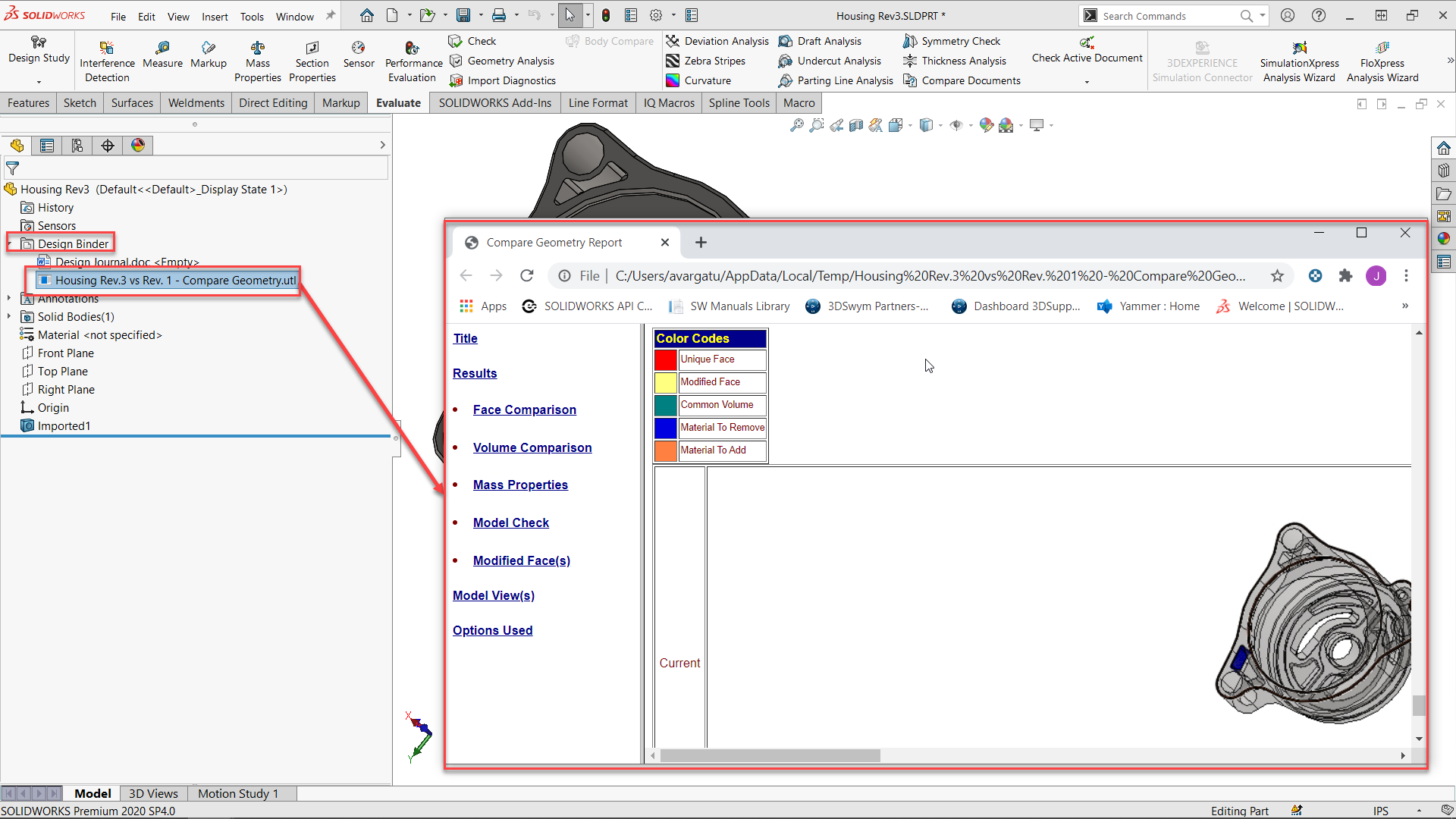Show more browser bookmarks chevron
The width and height of the screenshot is (1456, 819).
(x=1405, y=306)
